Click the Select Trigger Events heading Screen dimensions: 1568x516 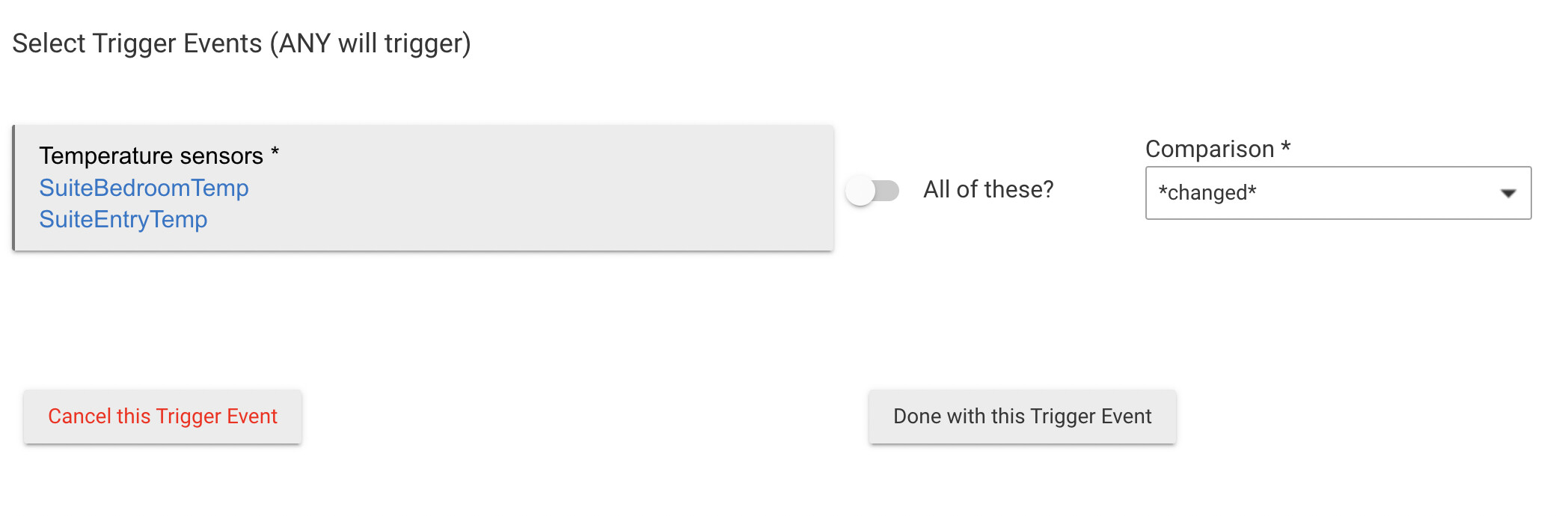pos(137,43)
